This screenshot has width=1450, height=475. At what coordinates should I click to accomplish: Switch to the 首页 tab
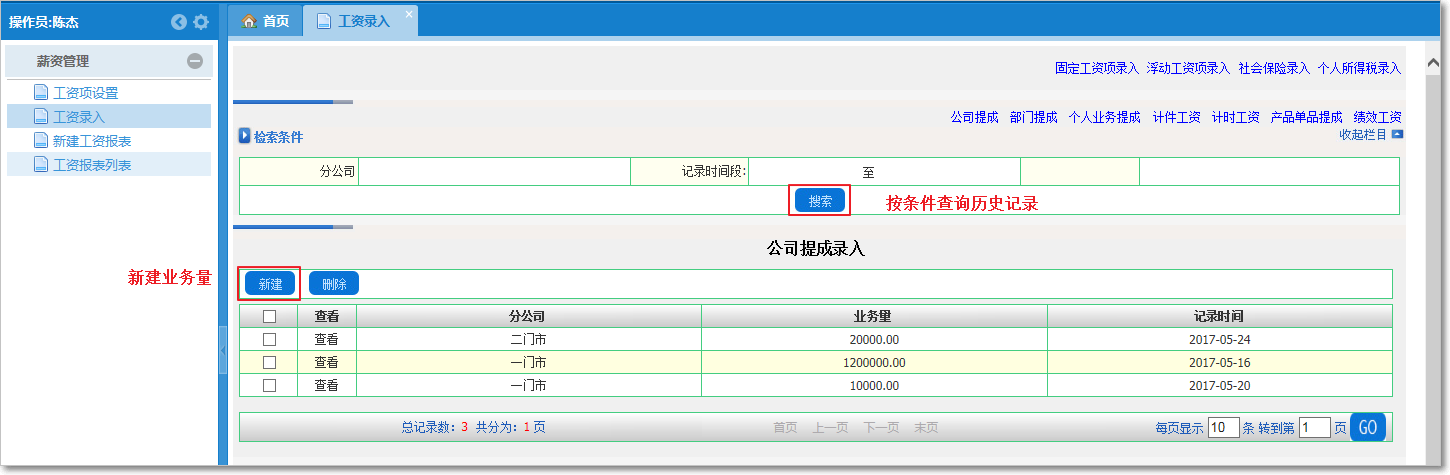(x=266, y=21)
